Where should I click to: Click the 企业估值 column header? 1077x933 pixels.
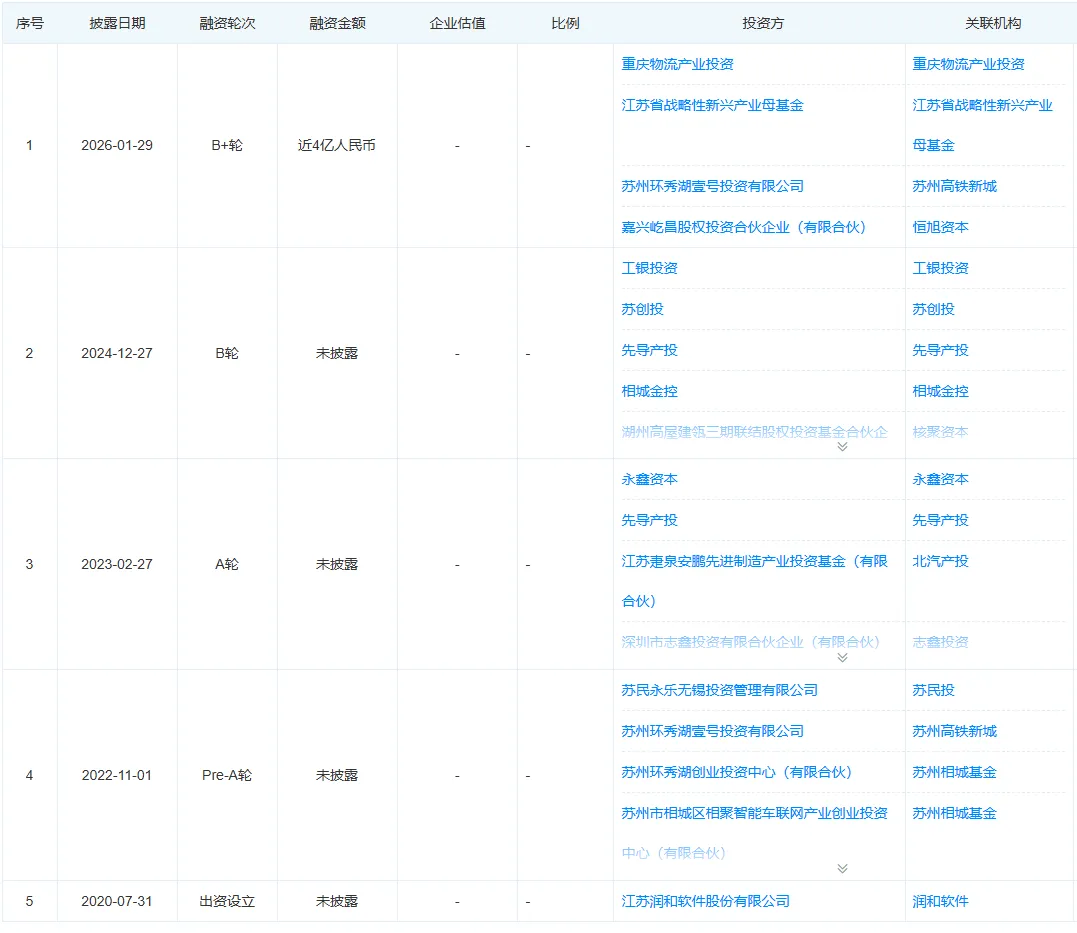[457, 23]
